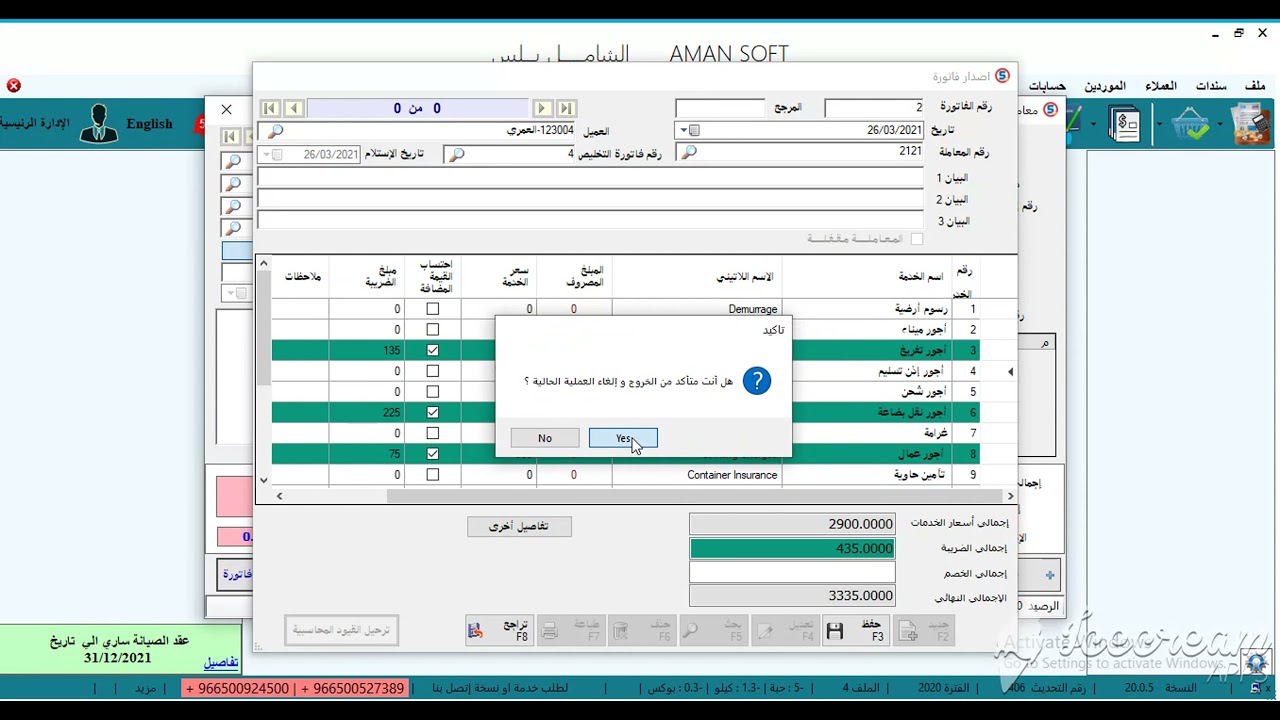This screenshot has height=720, width=1280.
Task: Switch language with English button
Action: (x=149, y=124)
